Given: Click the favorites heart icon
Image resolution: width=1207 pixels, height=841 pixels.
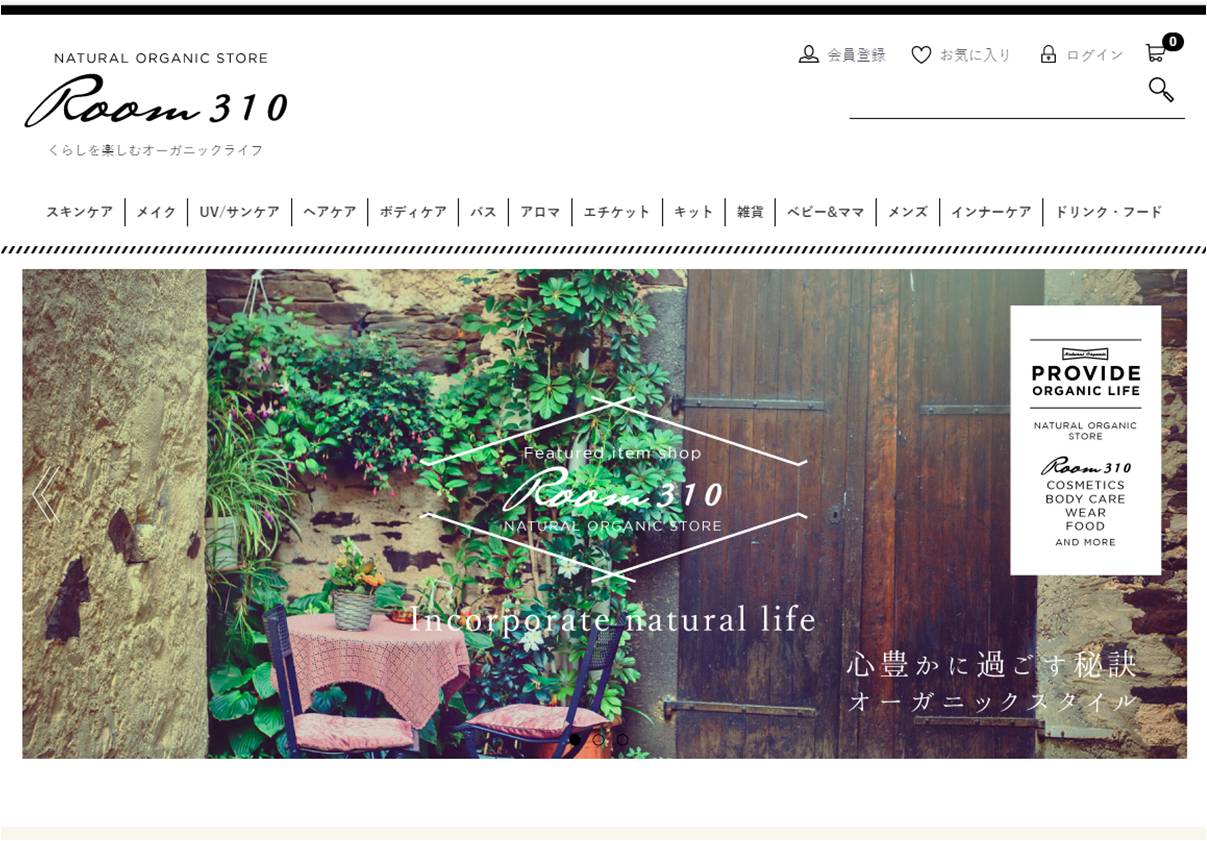Looking at the screenshot, I should (921, 54).
